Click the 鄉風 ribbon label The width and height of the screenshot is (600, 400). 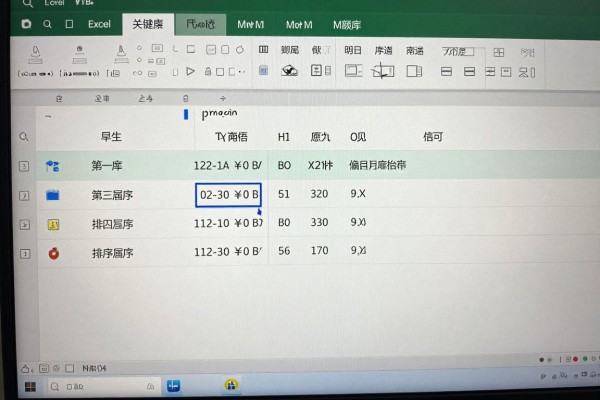(290, 50)
